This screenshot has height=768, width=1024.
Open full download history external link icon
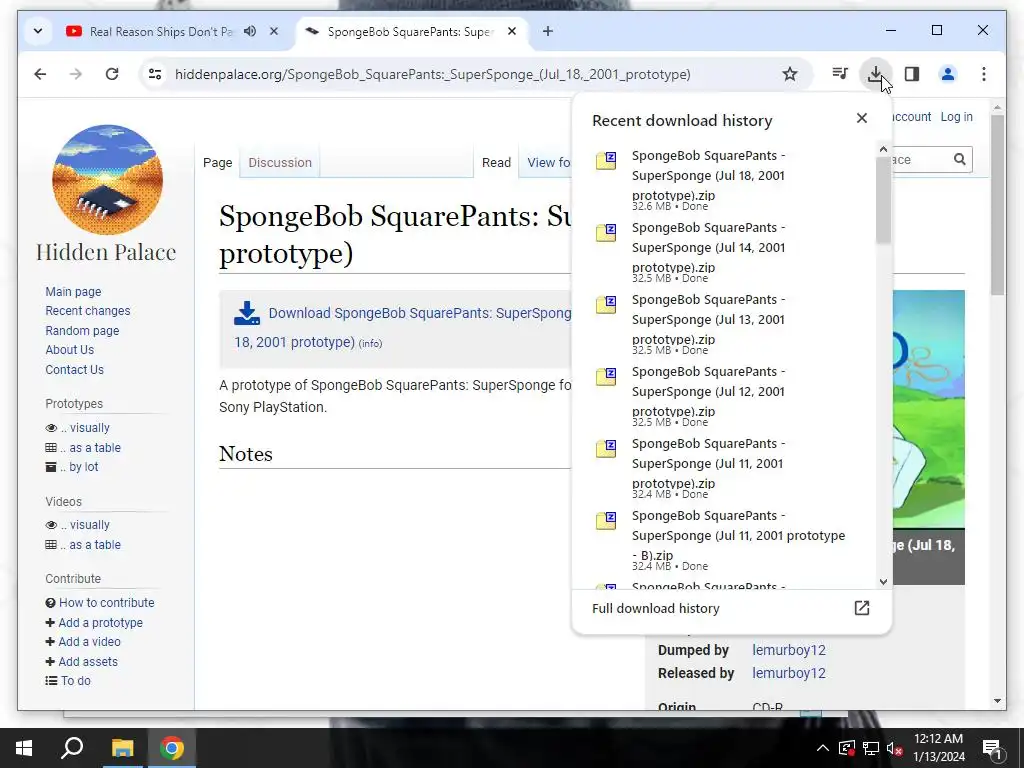tap(862, 608)
